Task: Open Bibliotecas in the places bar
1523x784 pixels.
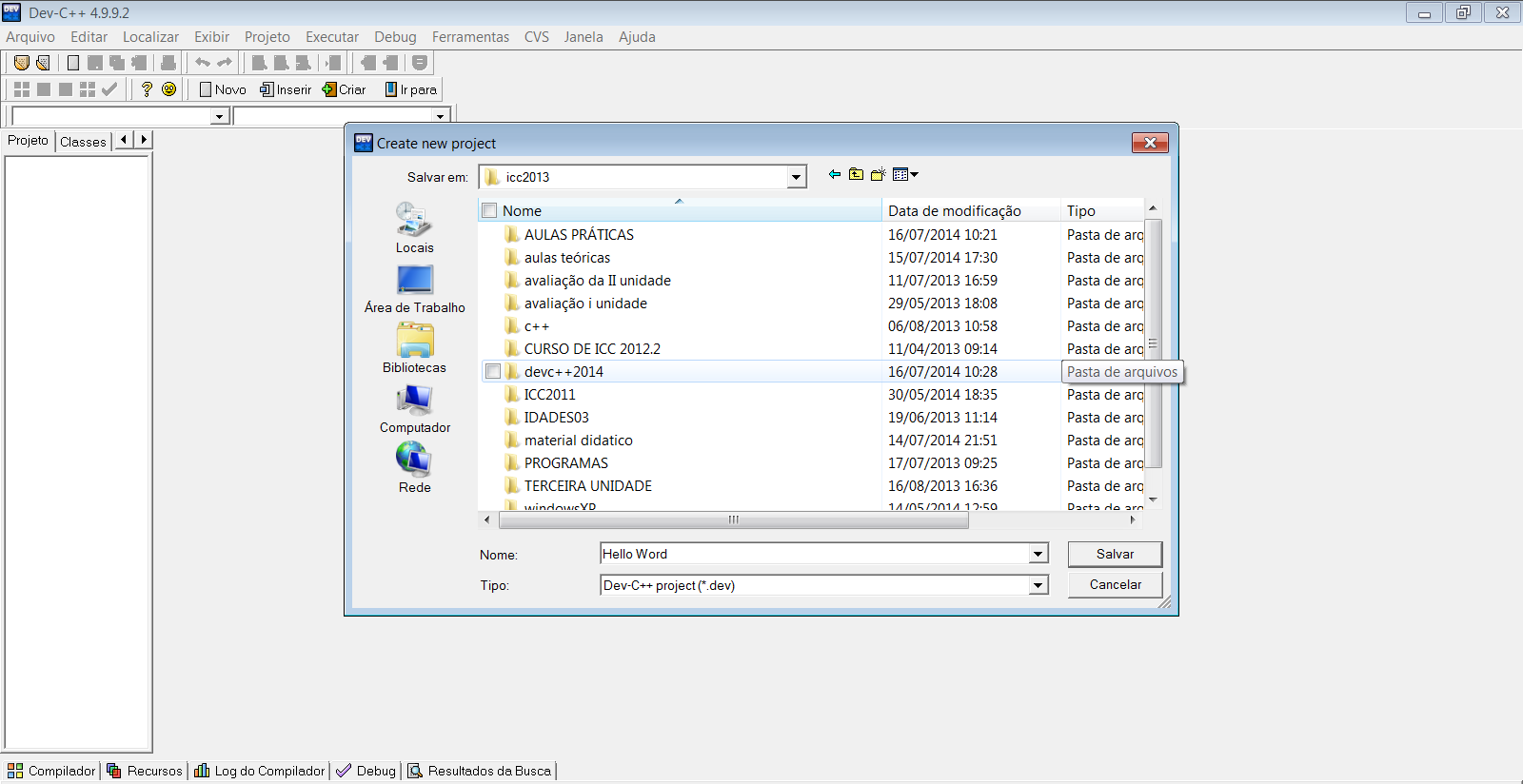Action: [414, 348]
